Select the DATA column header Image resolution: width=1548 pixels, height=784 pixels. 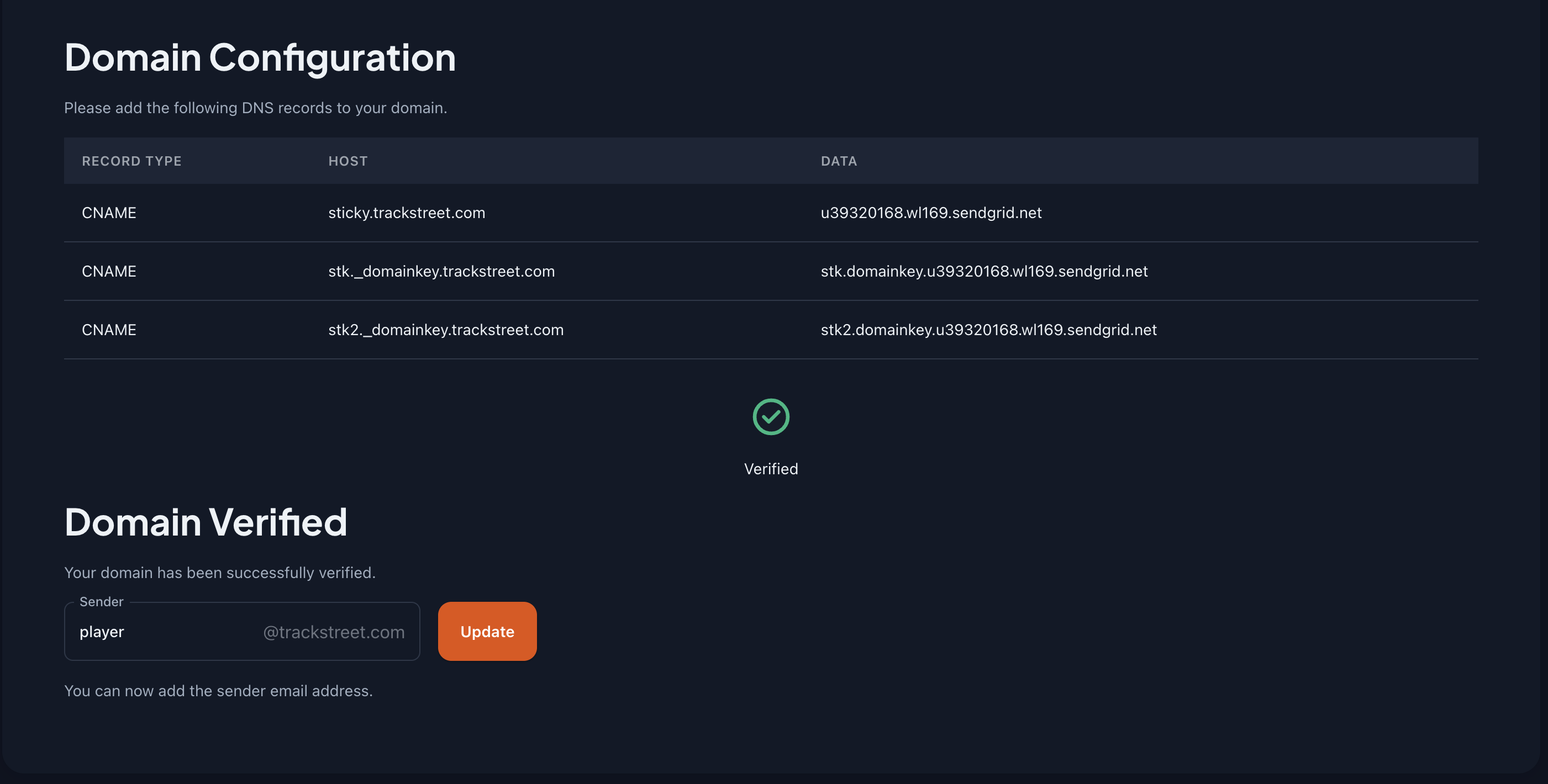tap(839, 161)
